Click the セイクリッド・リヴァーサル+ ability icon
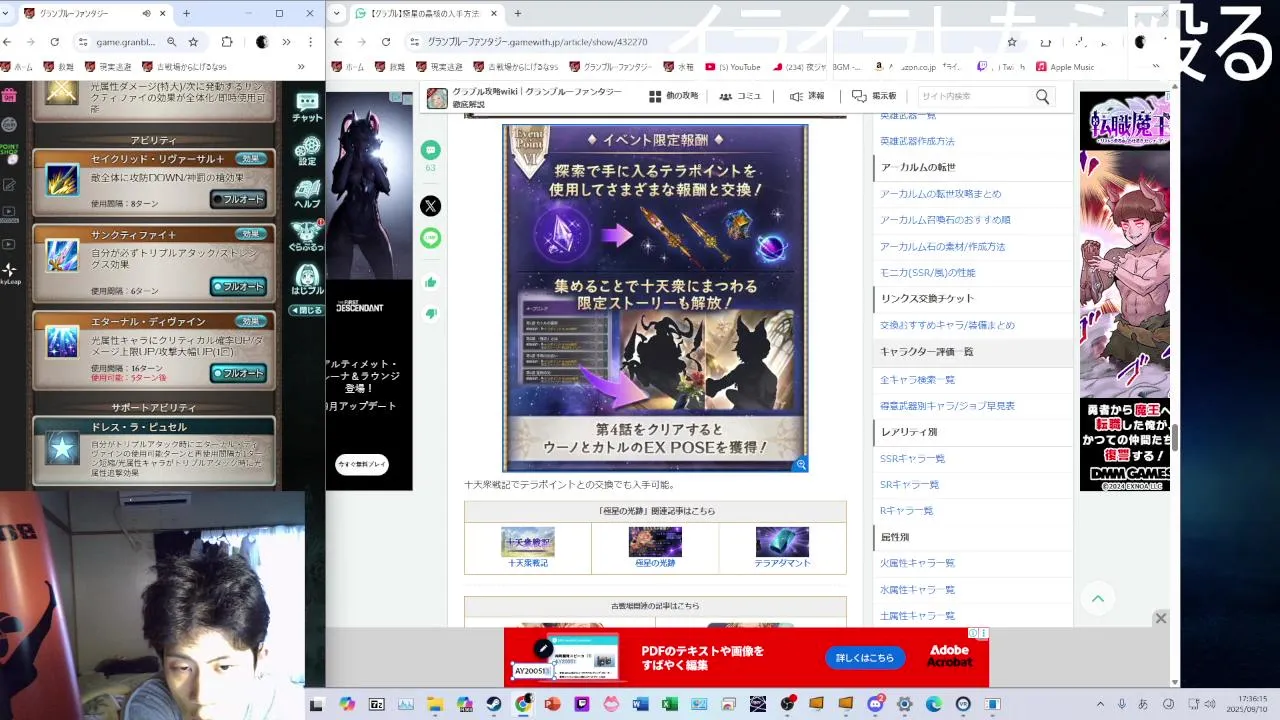This screenshot has height=720, width=1280. [62, 181]
